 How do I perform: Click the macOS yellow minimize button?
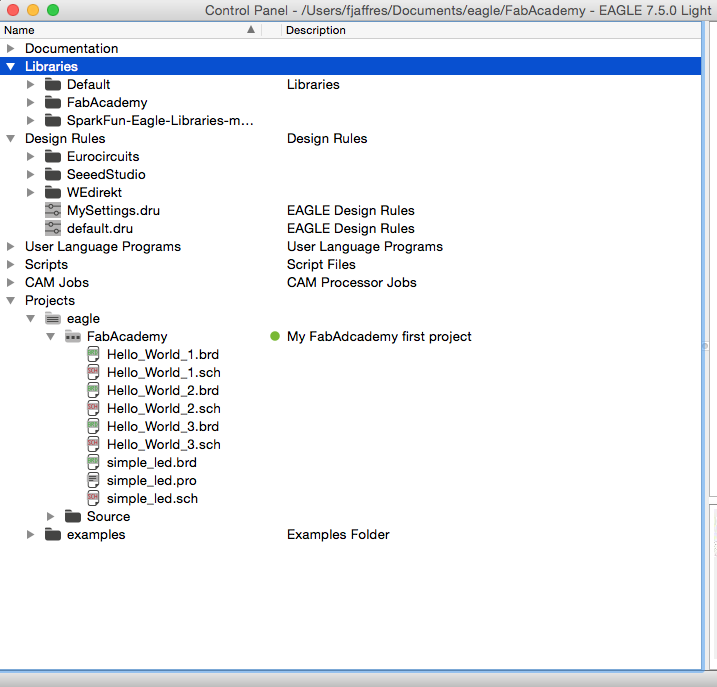point(33,10)
